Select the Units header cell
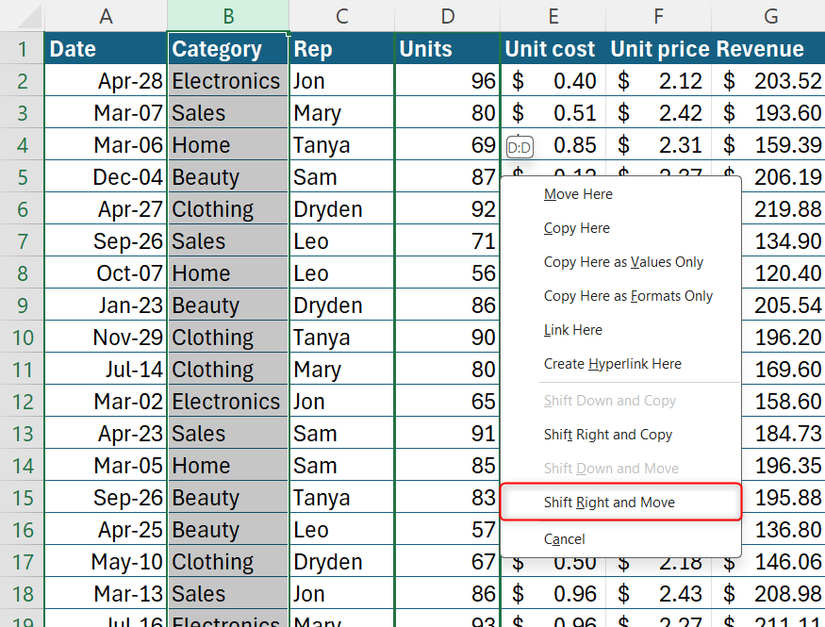The height and width of the screenshot is (627, 825). point(447,48)
